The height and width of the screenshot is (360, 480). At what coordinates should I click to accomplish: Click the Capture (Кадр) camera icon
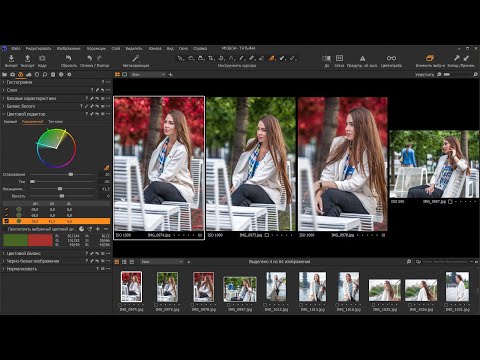[42, 59]
